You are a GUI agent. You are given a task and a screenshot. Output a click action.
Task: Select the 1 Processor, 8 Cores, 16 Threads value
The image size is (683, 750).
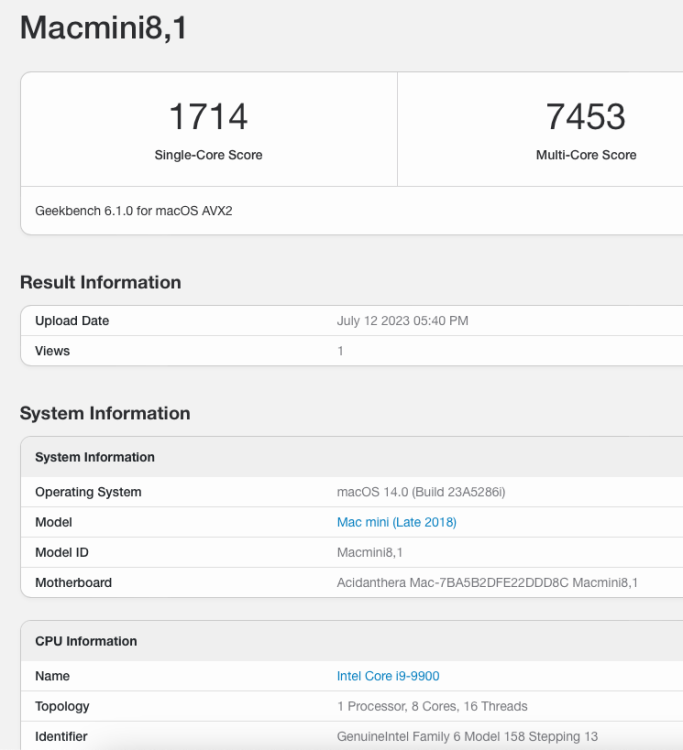432,706
